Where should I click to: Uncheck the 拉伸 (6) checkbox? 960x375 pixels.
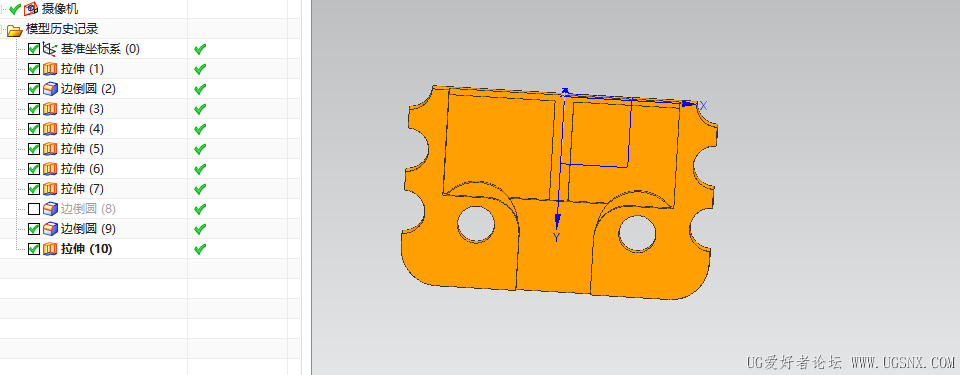point(34,169)
